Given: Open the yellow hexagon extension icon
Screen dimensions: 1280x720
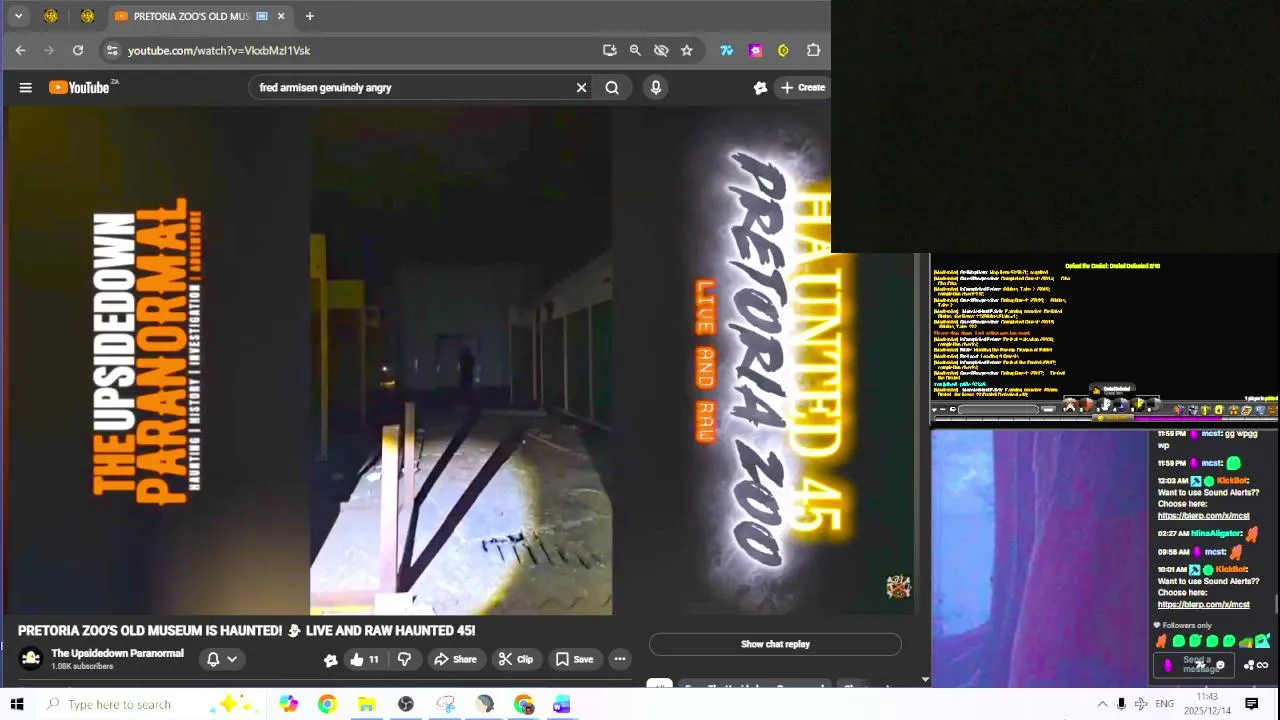Looking at the screenshot, I should [784, 50].
